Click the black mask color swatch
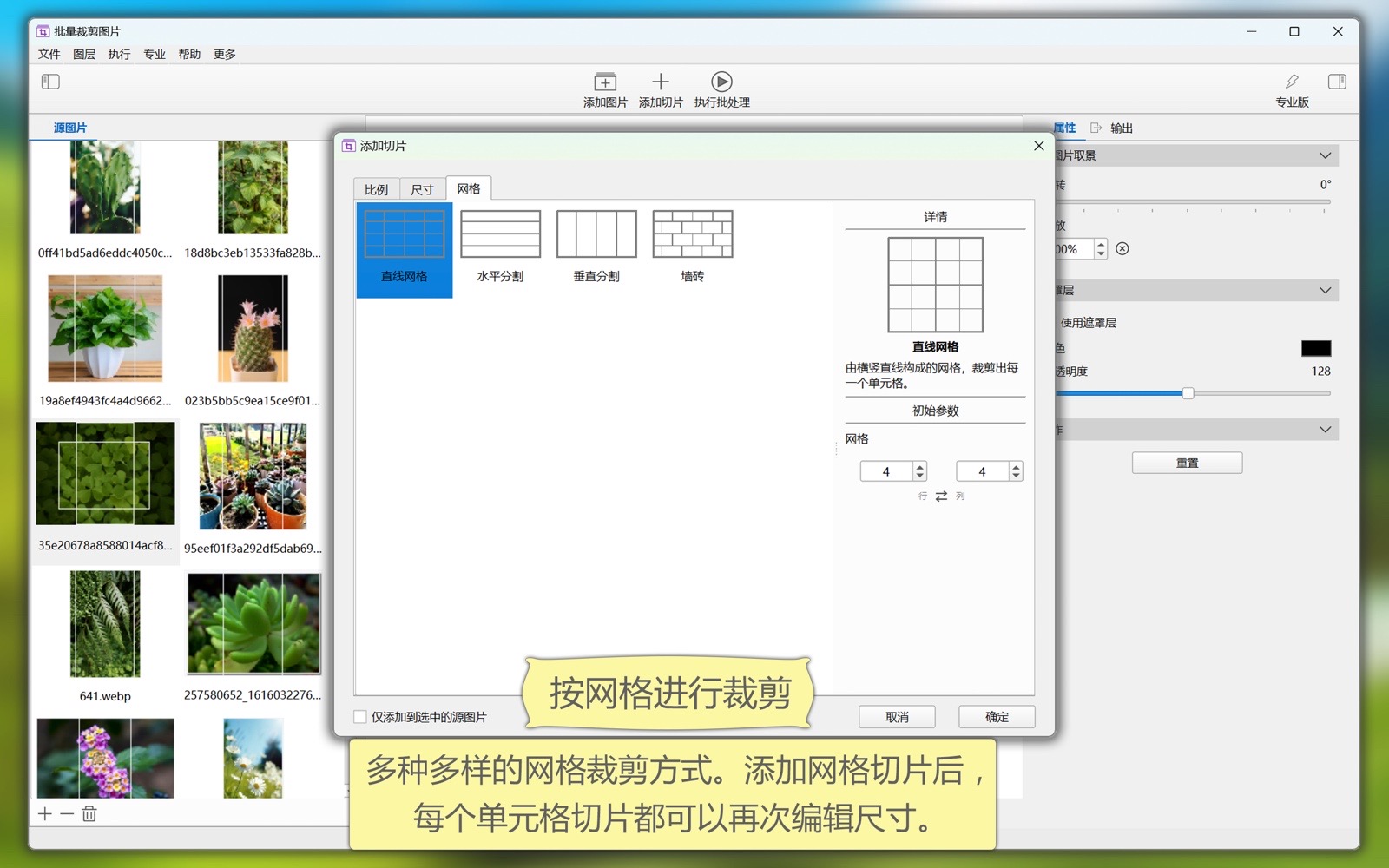Viewport: 1389px width, 868px height. (1315, 348)
